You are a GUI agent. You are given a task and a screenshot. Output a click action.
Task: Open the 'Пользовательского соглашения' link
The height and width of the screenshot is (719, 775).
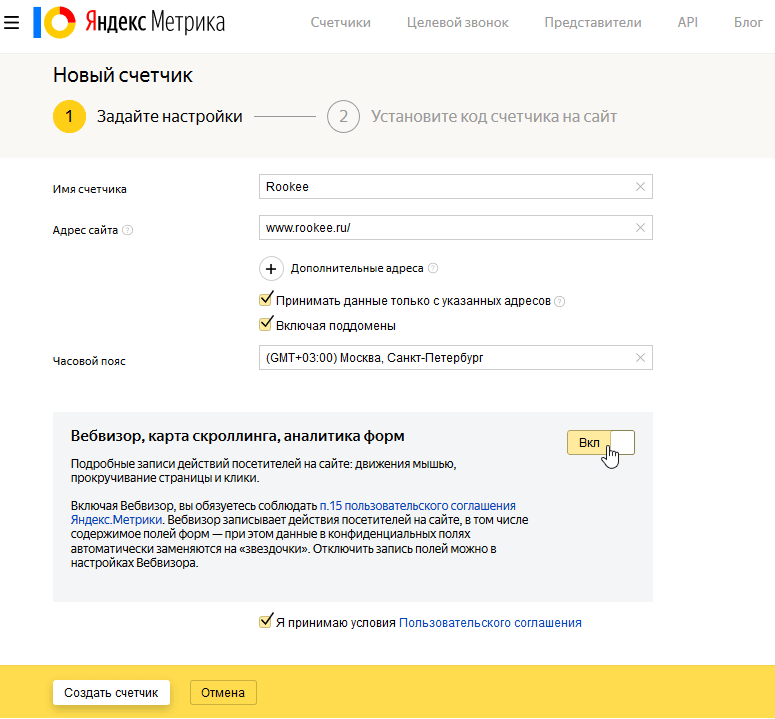[x=490, y=622]
